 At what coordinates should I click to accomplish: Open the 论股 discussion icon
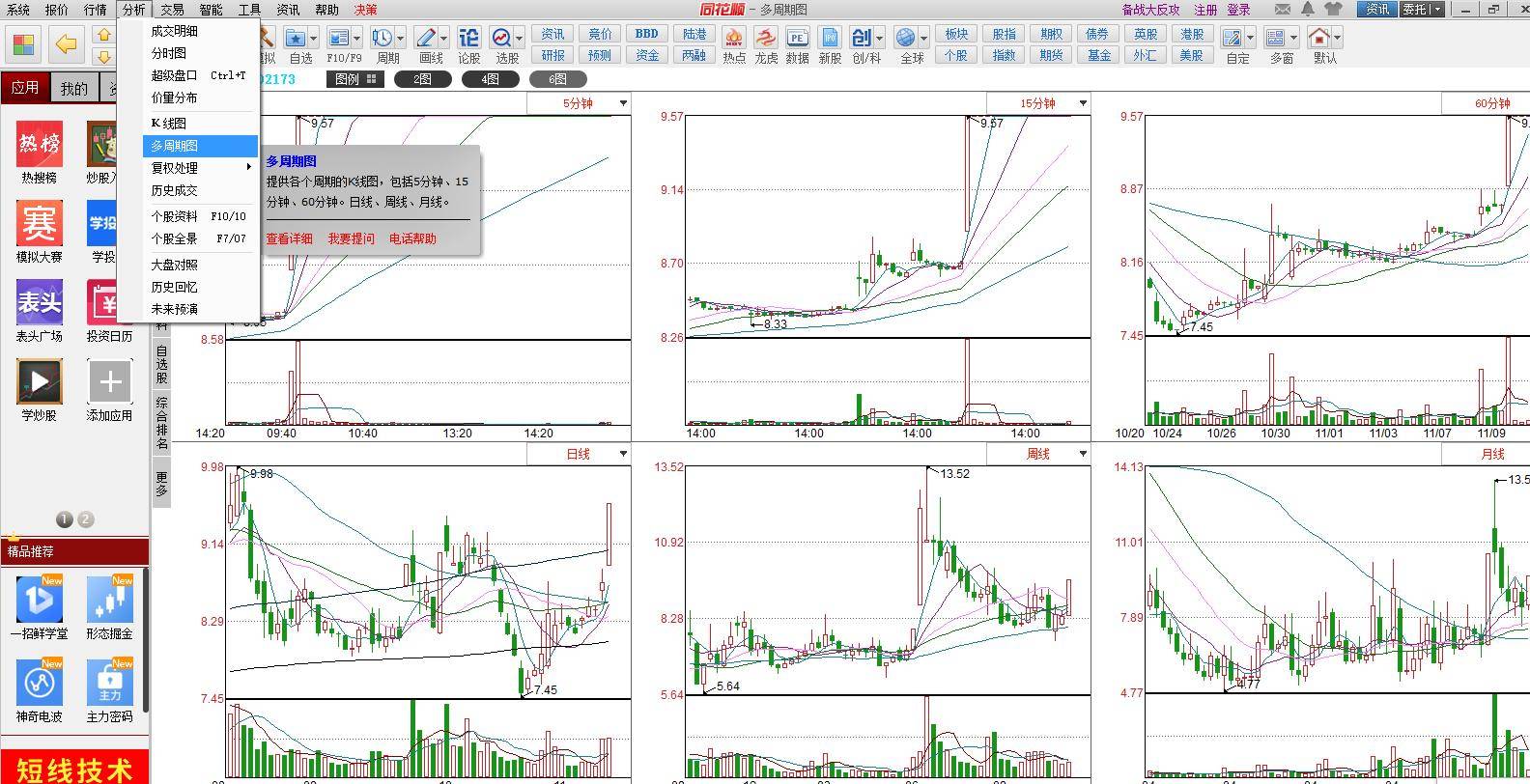[x=468, y=39]
